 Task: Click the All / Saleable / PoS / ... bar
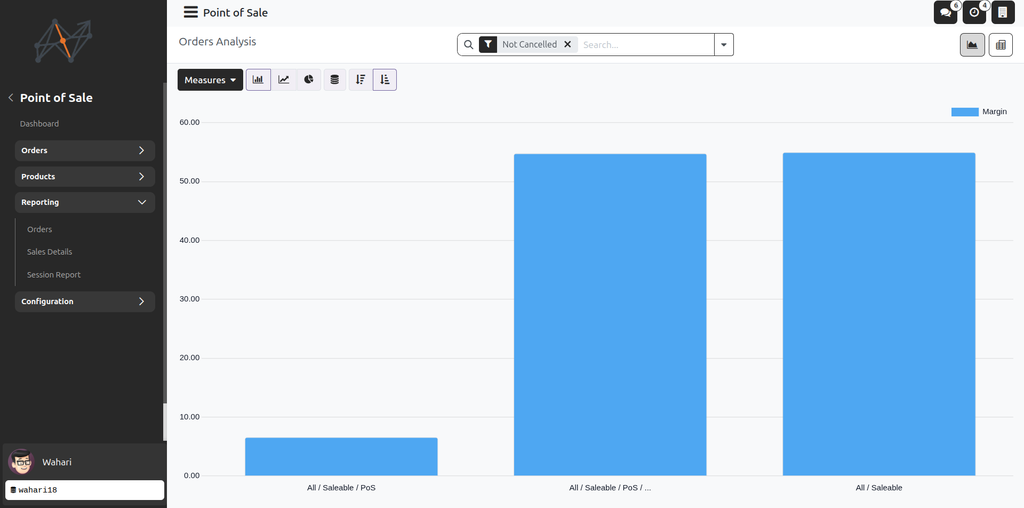pyautogui.click(x=610, y=315)
